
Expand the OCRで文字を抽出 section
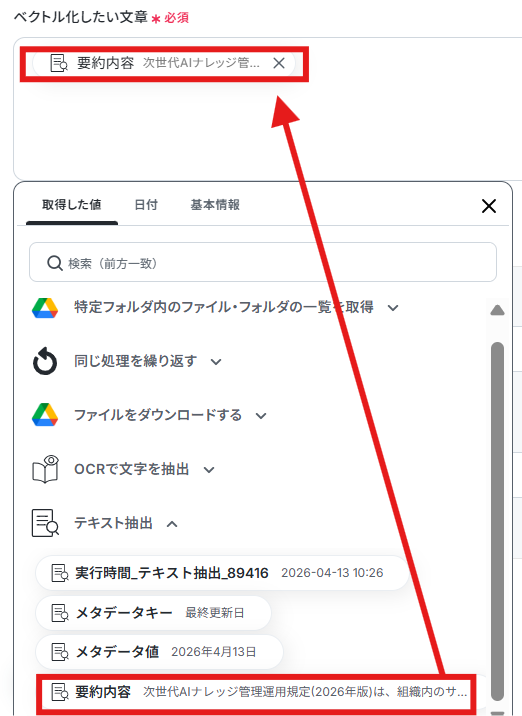click(x=209, y=469)
